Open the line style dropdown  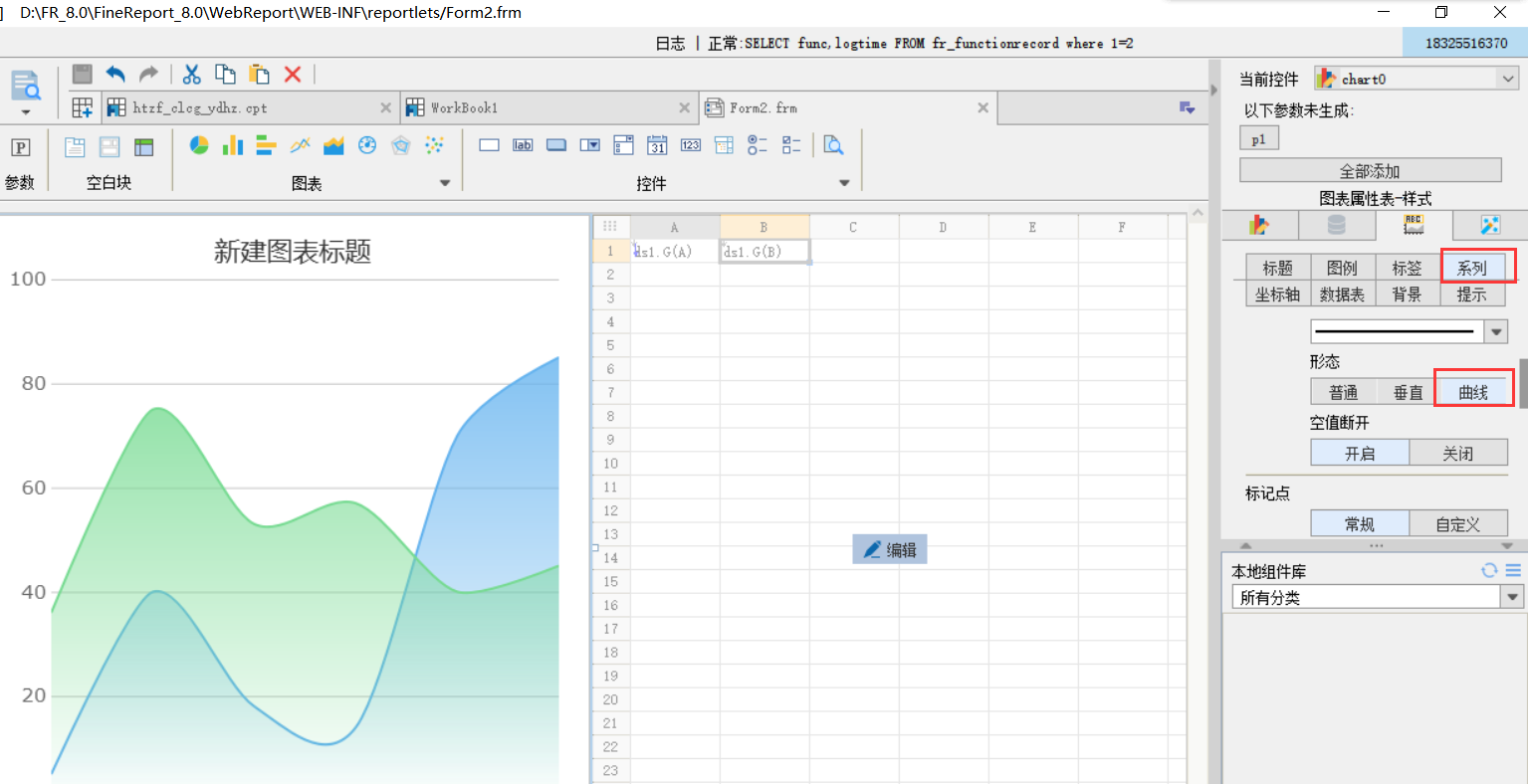[x=1496, y=331]
